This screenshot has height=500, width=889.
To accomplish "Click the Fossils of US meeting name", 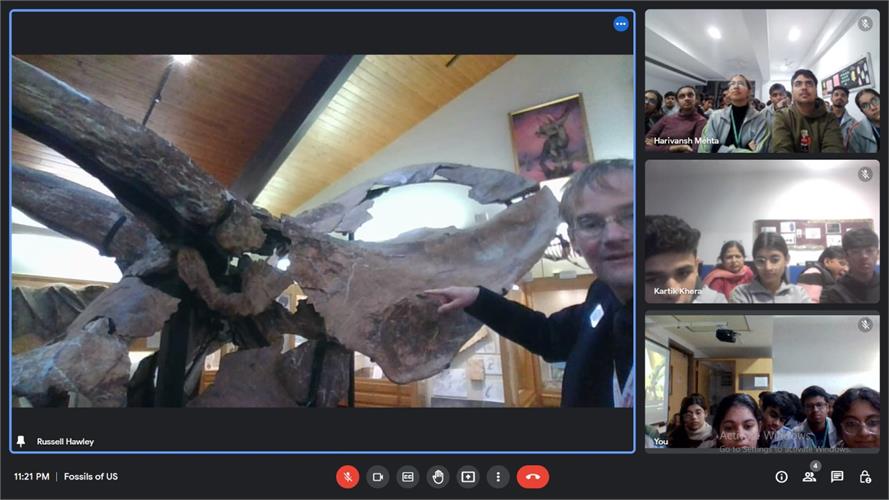I will point(91,477).
